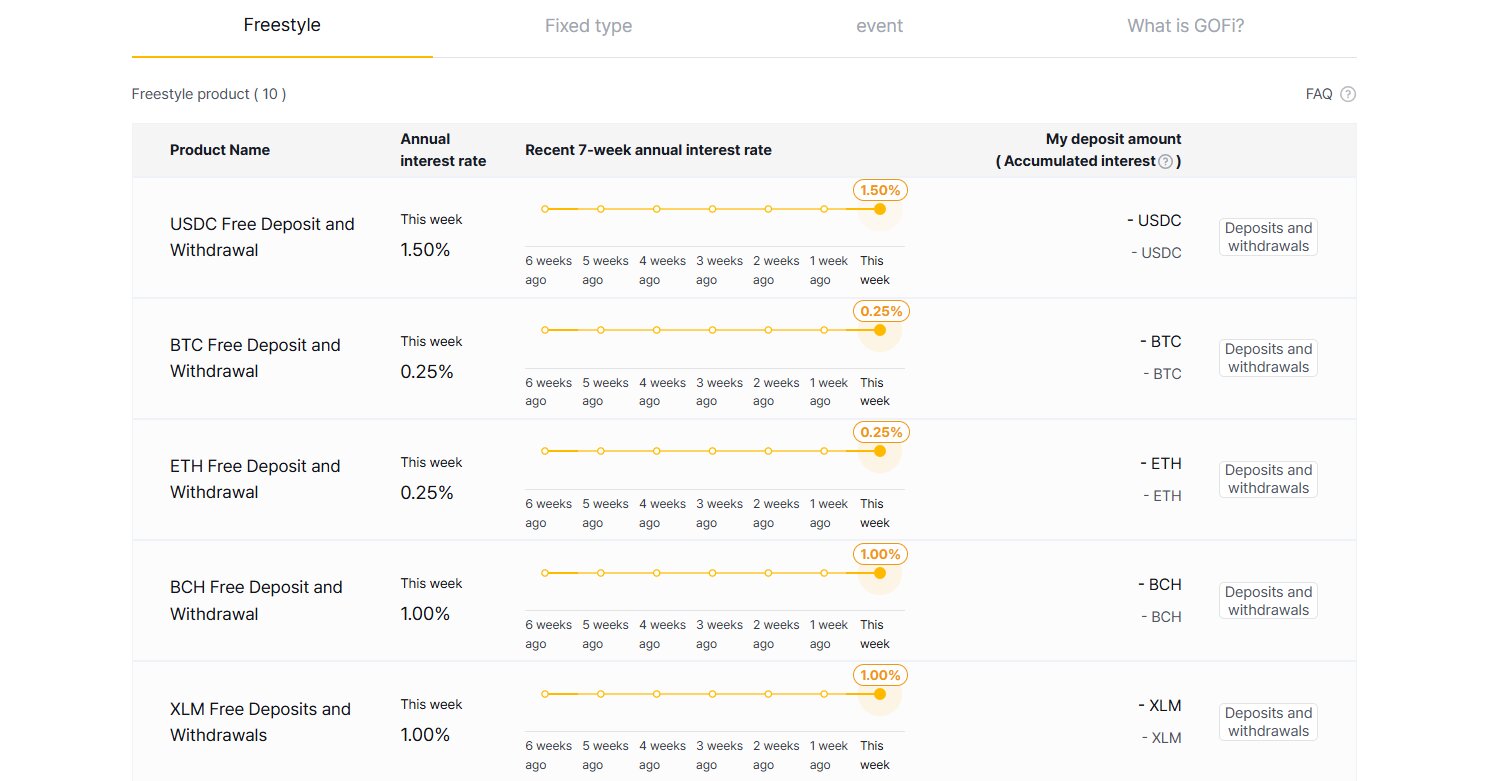The width and height of the screenshot is (1499, 781).
Task: Click BTC chart's 6 weeks ago point
Action: [x=545, y=330]
